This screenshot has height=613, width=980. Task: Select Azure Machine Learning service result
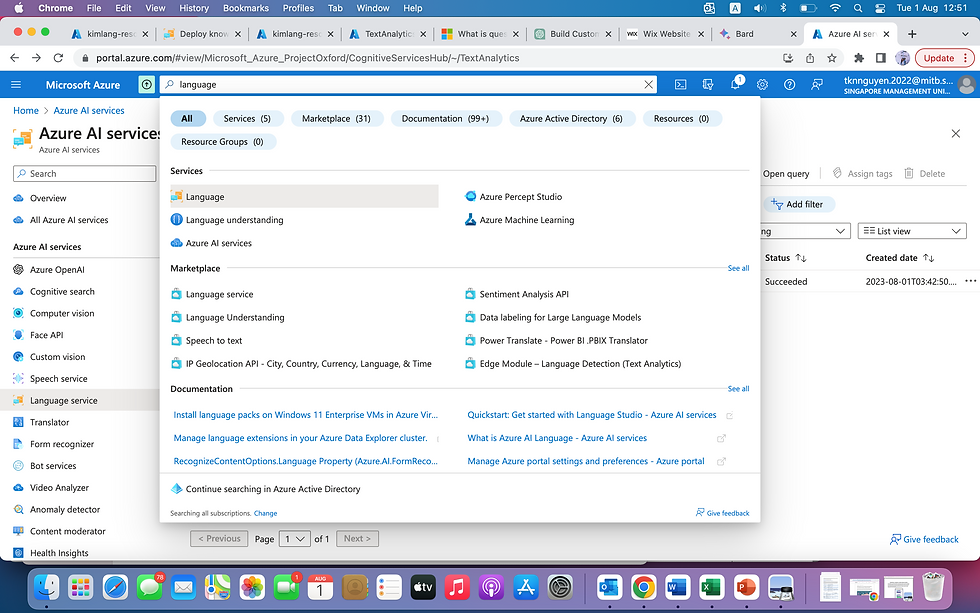point(526,220)
